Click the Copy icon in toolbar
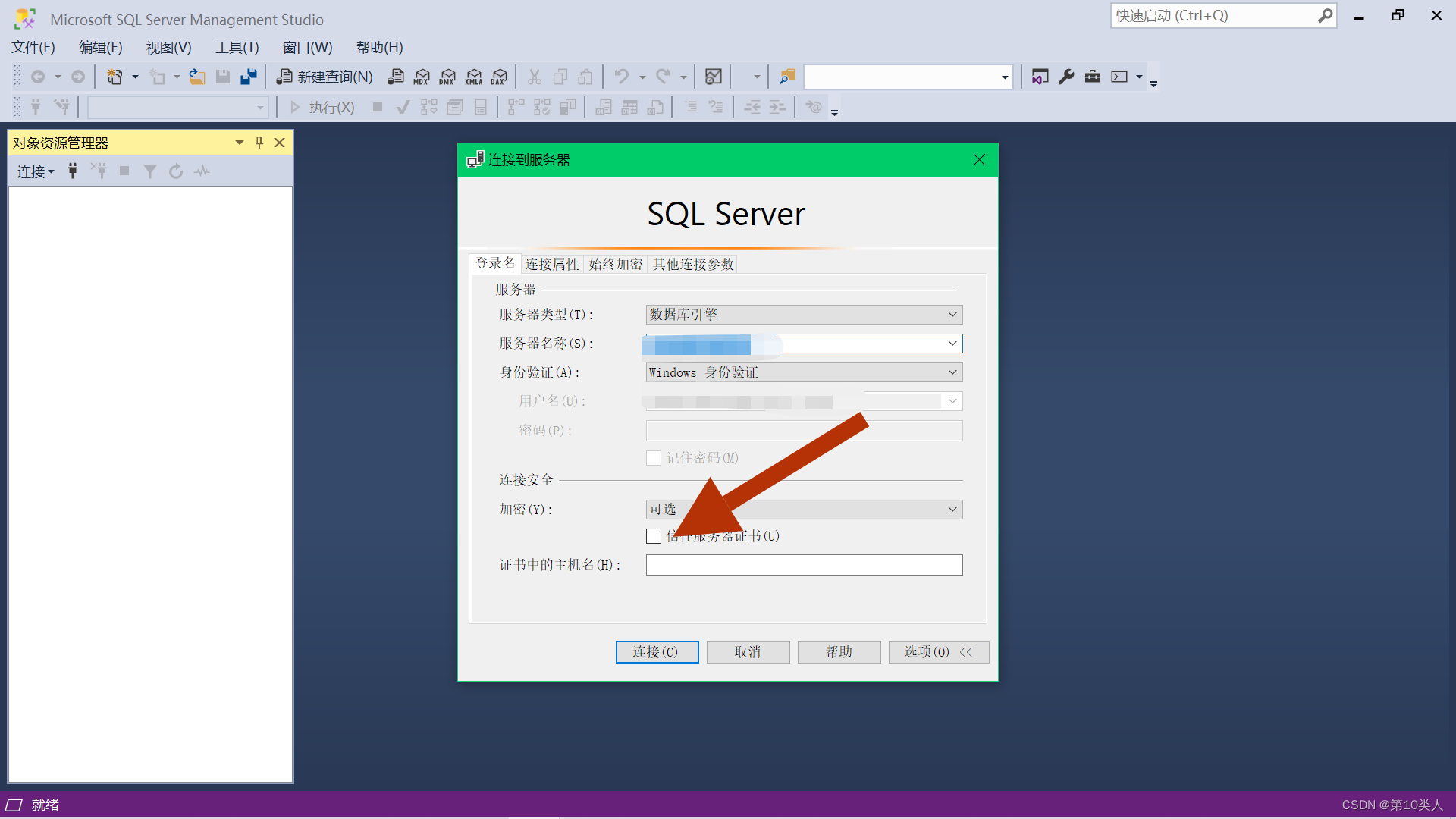This screenshot has width=1456, height=819. click(560, 77)
